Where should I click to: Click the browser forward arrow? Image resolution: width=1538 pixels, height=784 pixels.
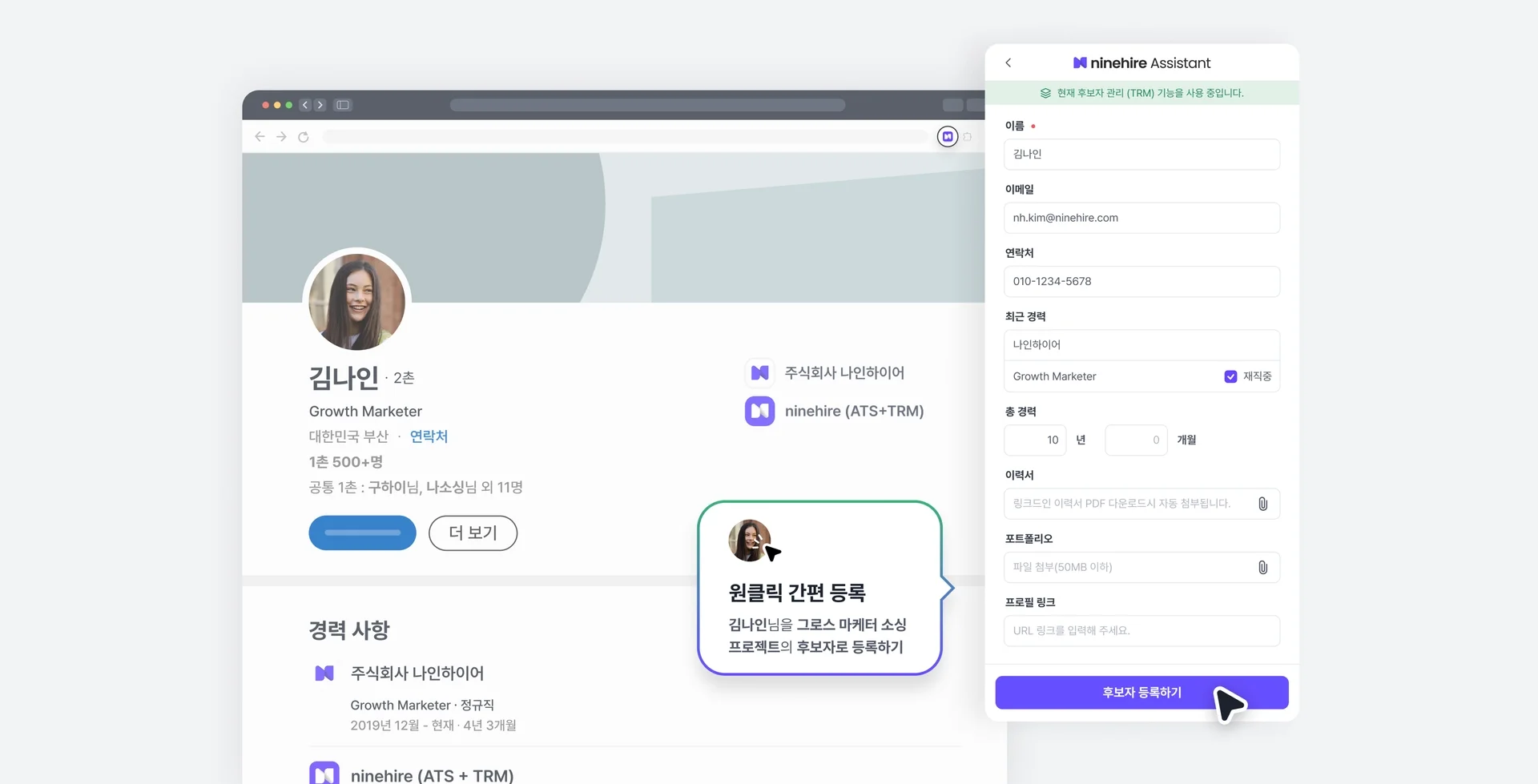click(x=281, y=137)
